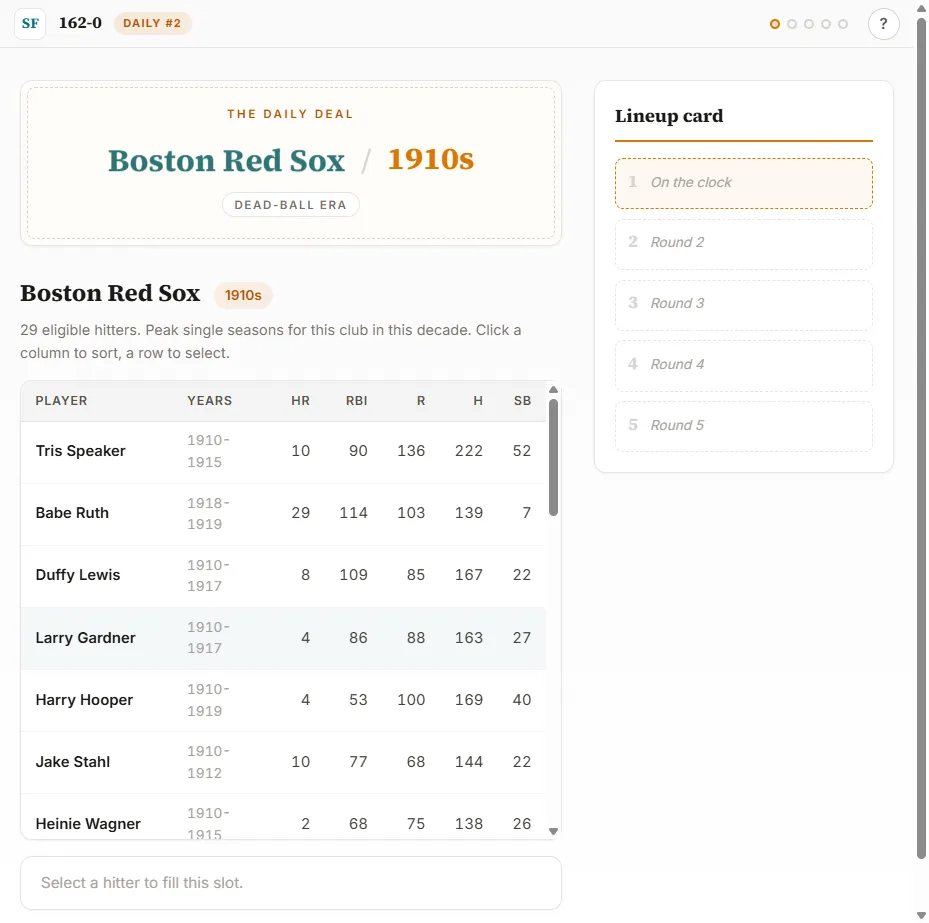Click Larry Gardner's 163 hits value
Screen dimensions: 929x923
click(x=469, y=637)
